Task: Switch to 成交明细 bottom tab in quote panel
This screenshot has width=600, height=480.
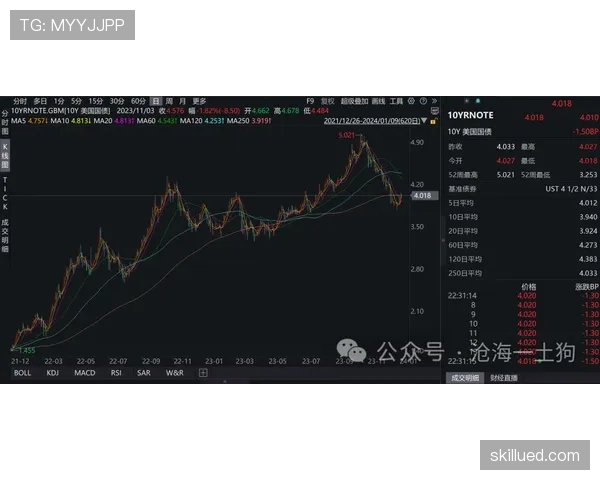Action: point(465,378)
